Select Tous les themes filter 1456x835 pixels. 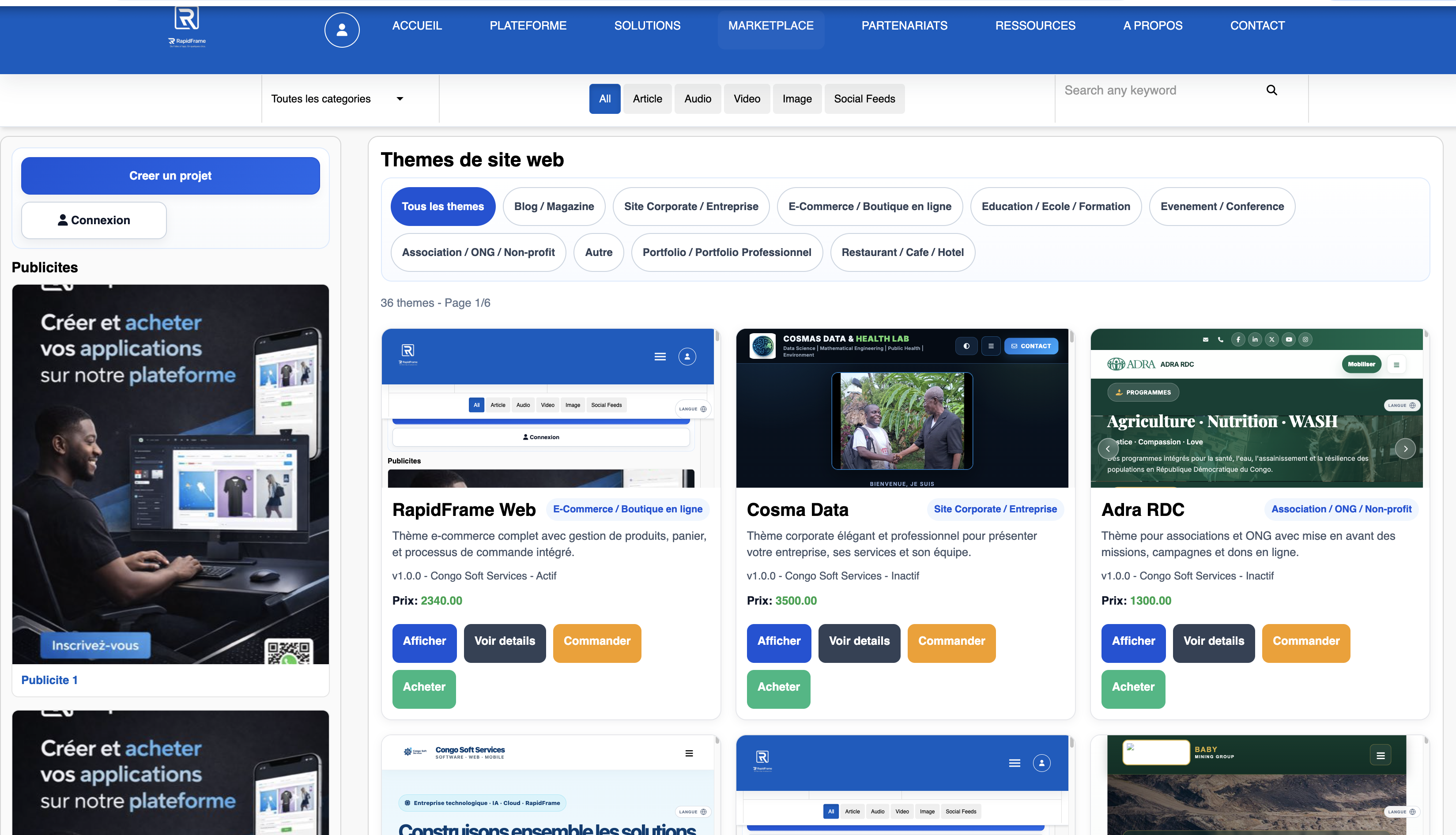point(443,207)
